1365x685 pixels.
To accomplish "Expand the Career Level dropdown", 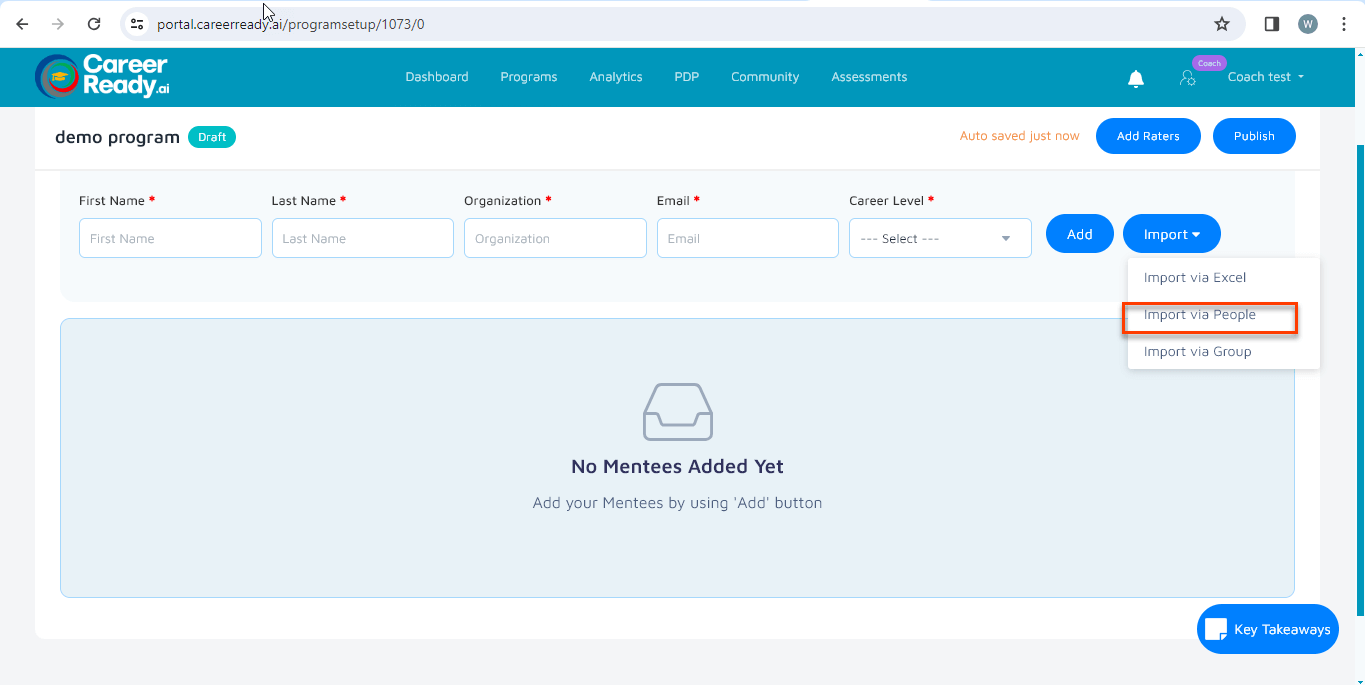I will point(939,239).
